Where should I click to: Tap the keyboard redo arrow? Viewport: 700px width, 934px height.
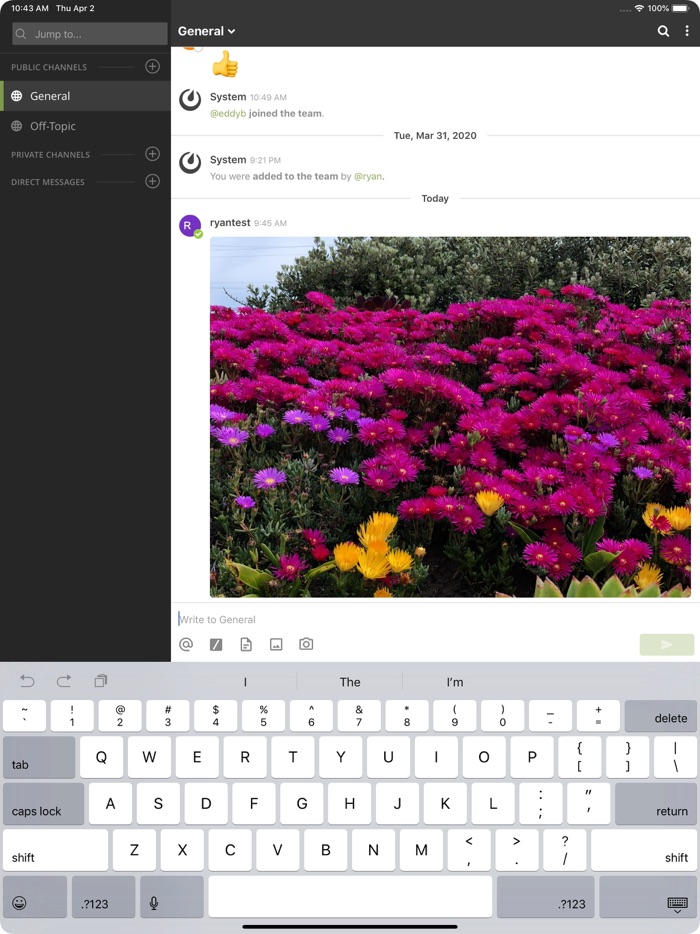(64, 680)
